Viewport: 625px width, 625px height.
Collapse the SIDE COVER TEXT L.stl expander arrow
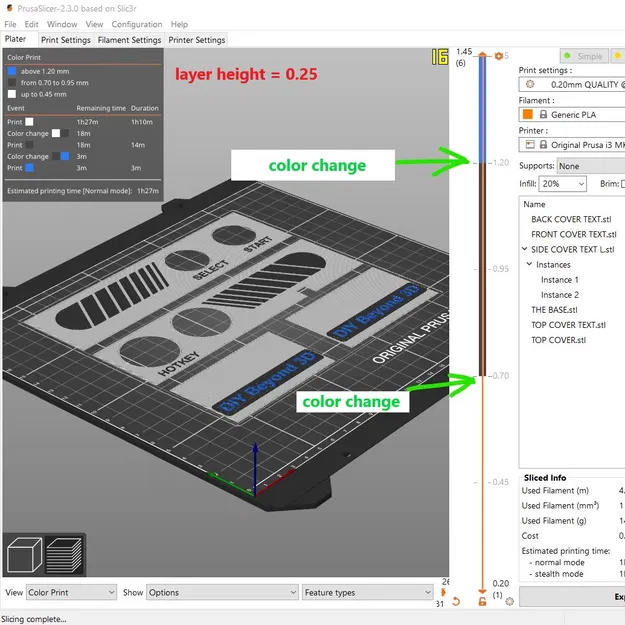[525, 249]
